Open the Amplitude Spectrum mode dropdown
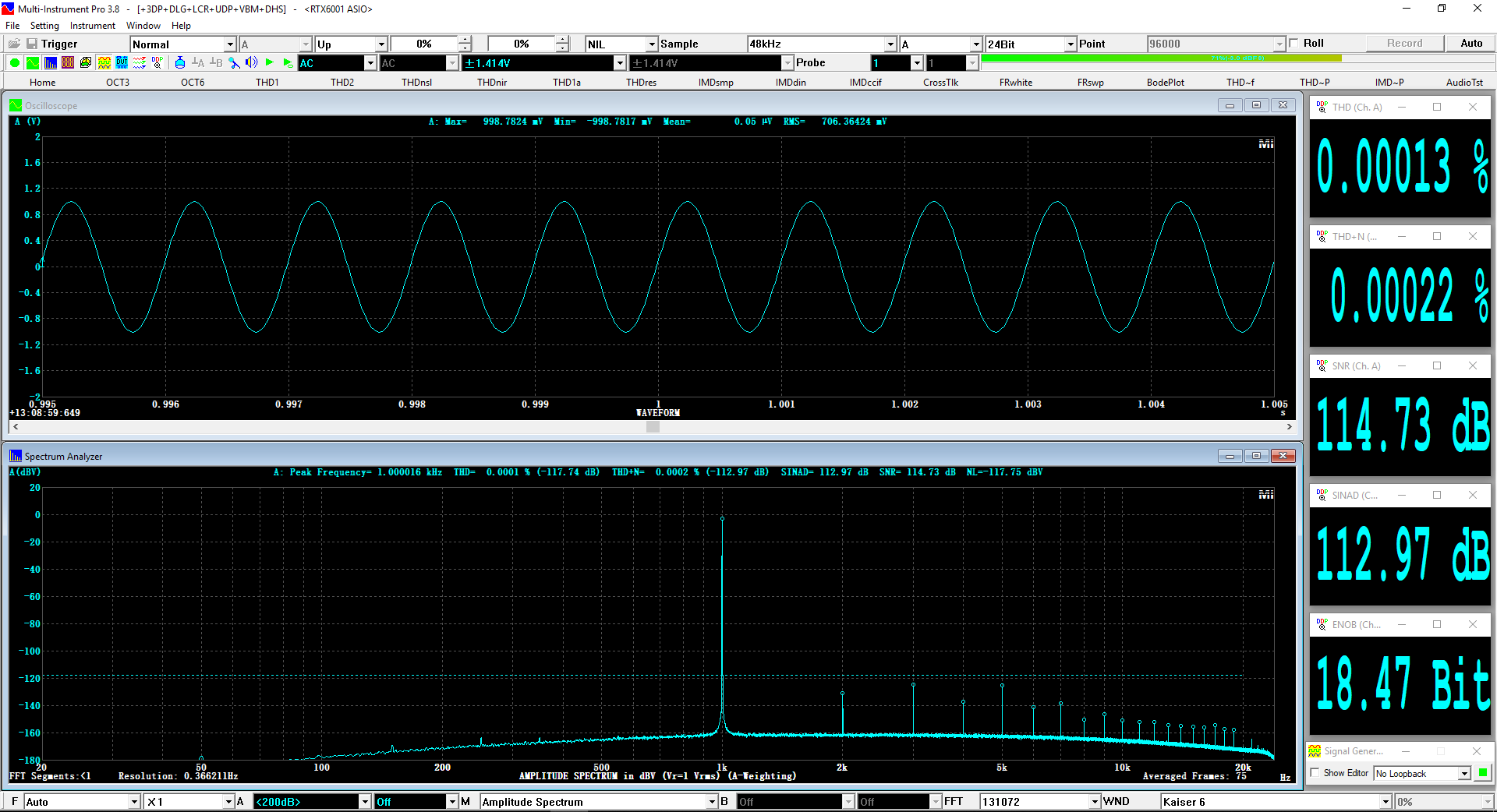The width and height of the screenshot is (1497, 812). click(599, 801)
